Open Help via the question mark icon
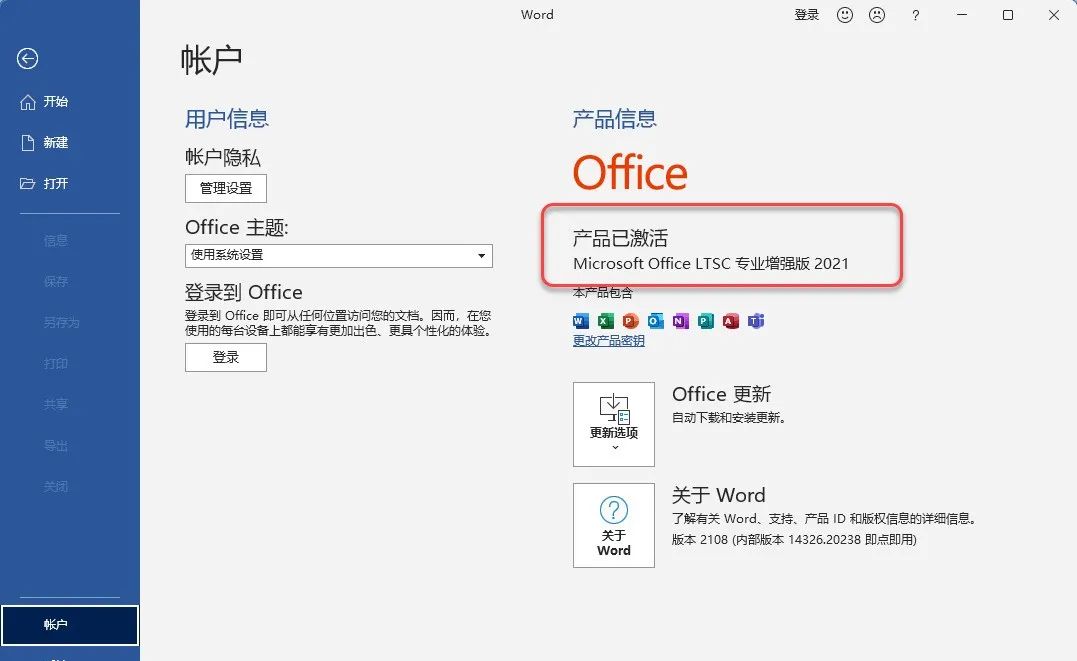 coord(915,15)
